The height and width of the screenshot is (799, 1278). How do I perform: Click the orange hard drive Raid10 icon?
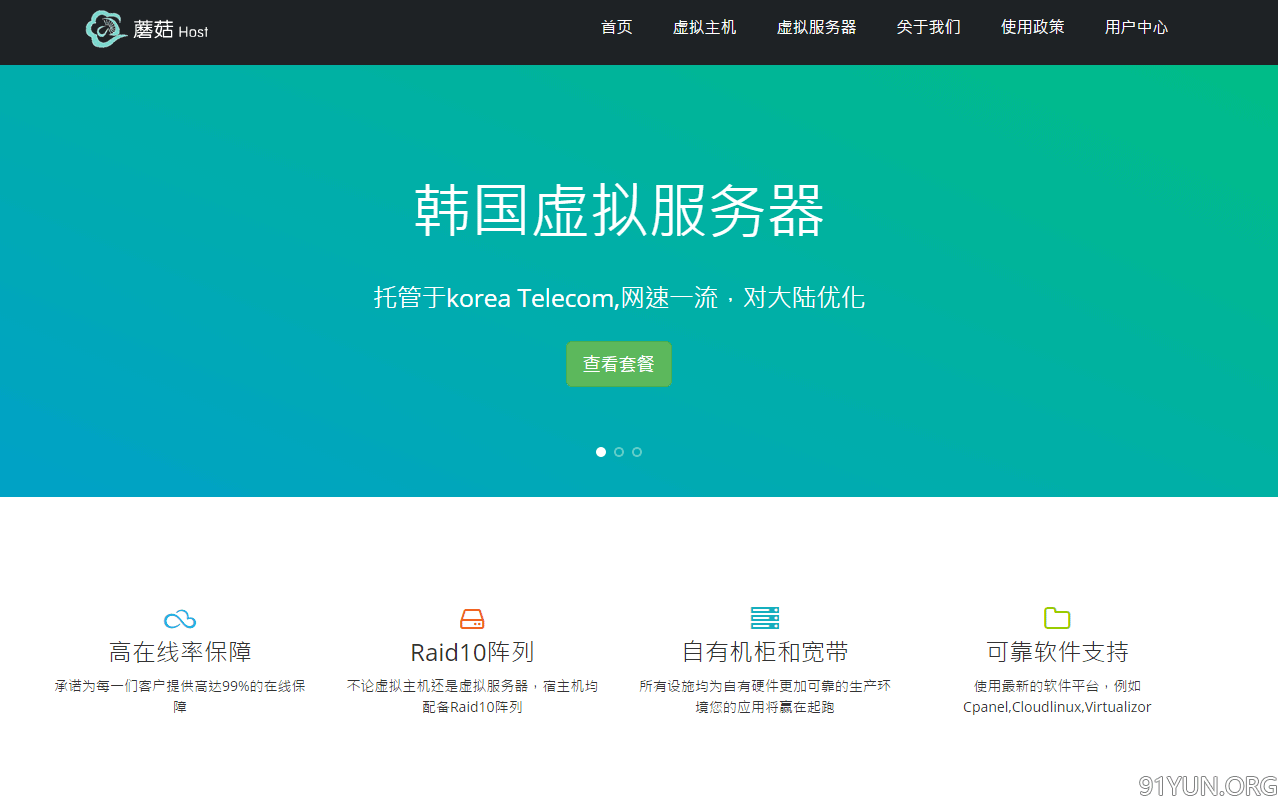coord(472,619)
